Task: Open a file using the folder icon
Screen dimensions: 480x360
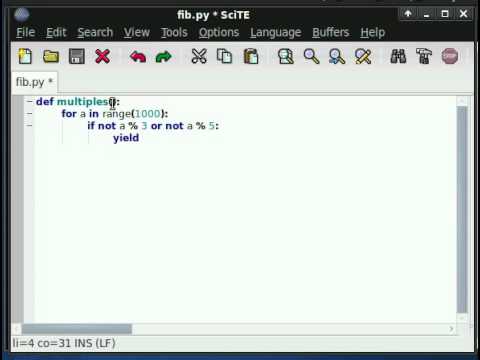Action: [x=51, y=56]
